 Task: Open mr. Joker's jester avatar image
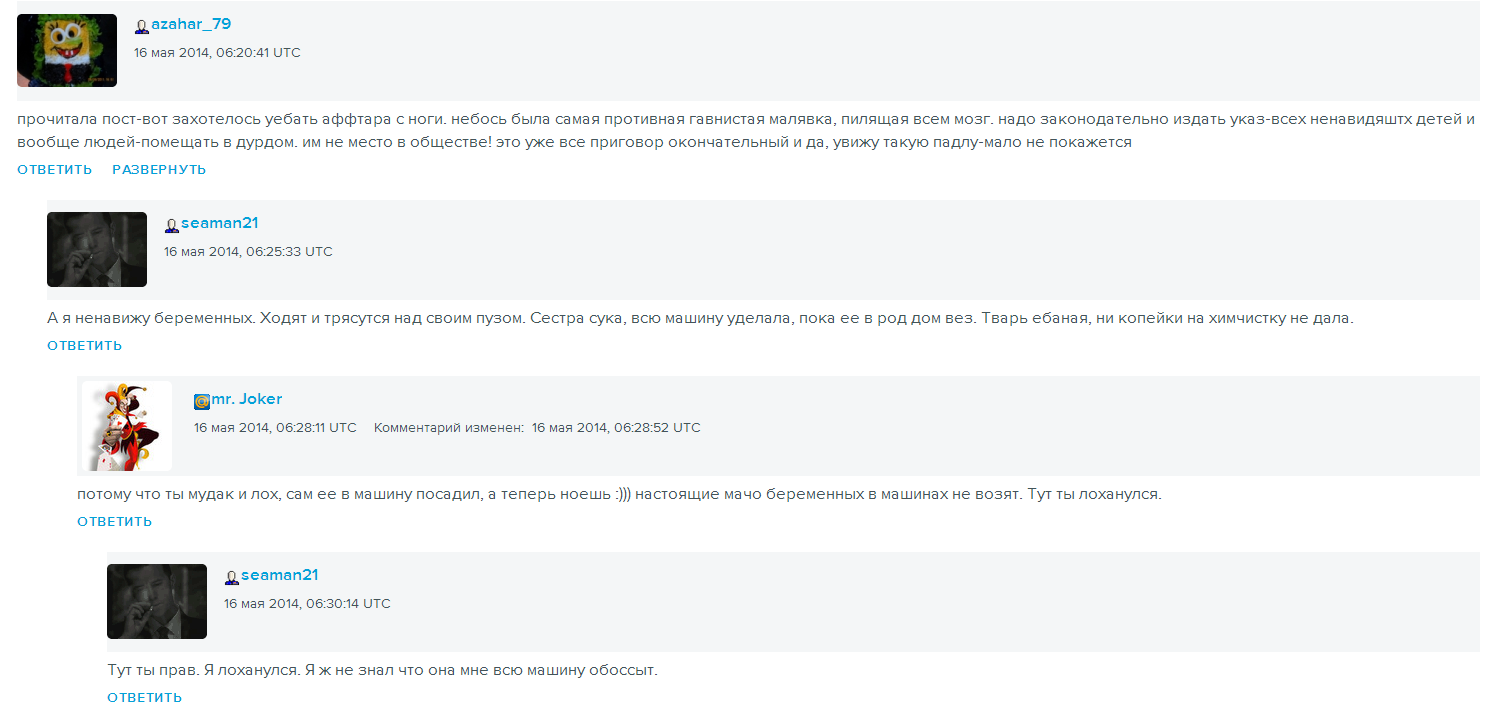pos(127,426)
